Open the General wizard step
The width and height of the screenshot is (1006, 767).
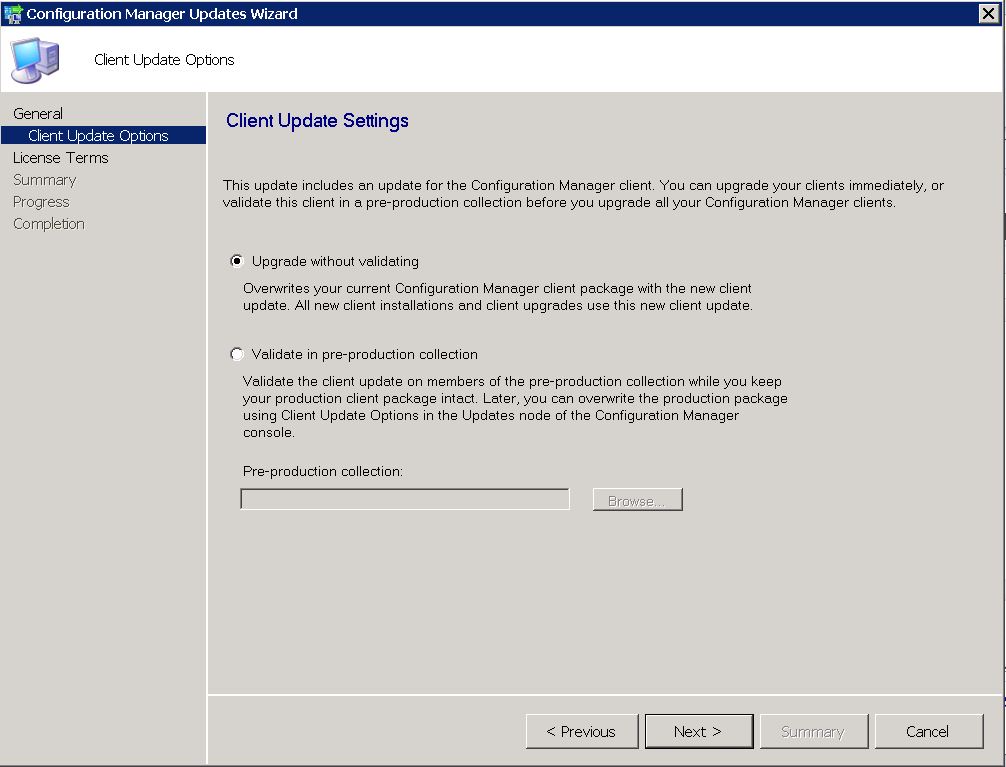(x=38, y=114)
